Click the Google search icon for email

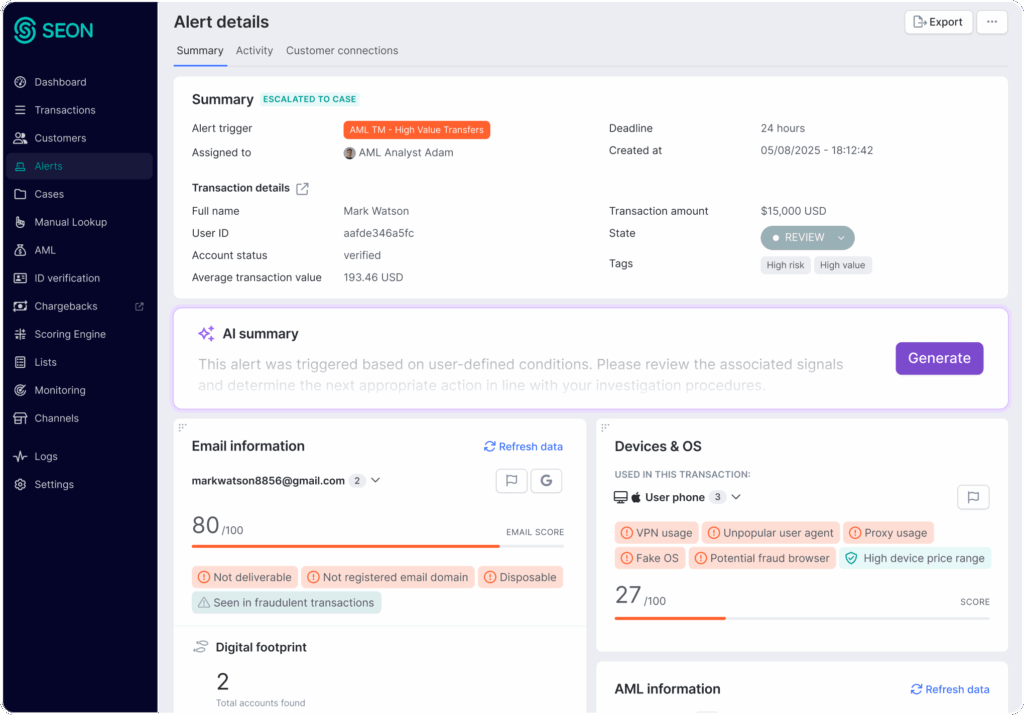[x=546, y=481]
